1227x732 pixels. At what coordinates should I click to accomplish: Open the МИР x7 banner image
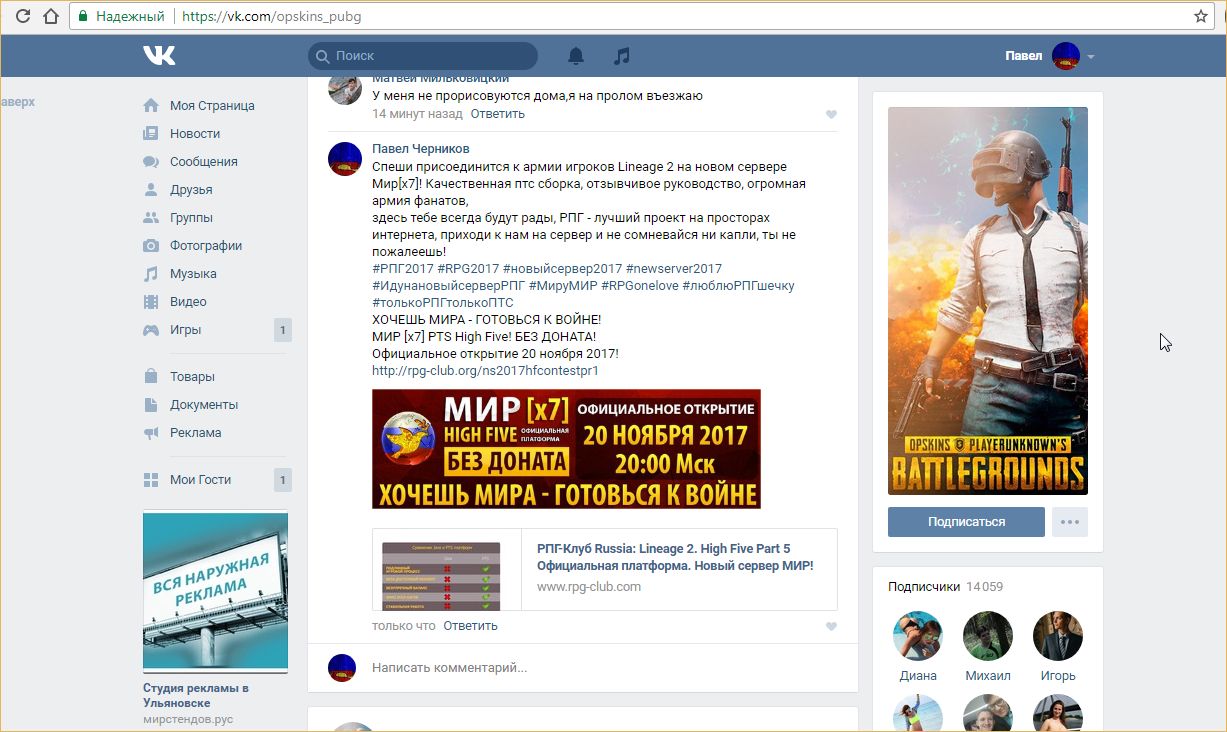click(x=566, y=449)
